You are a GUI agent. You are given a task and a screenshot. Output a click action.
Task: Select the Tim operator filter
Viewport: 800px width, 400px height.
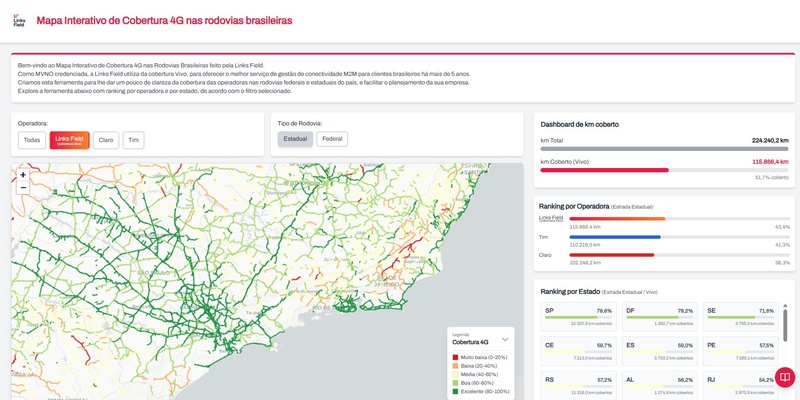tap(134, 140)
